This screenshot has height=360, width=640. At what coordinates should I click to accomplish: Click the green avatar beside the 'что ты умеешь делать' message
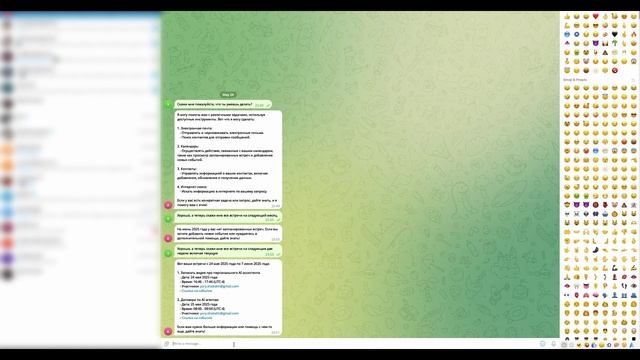coord(168,104)
